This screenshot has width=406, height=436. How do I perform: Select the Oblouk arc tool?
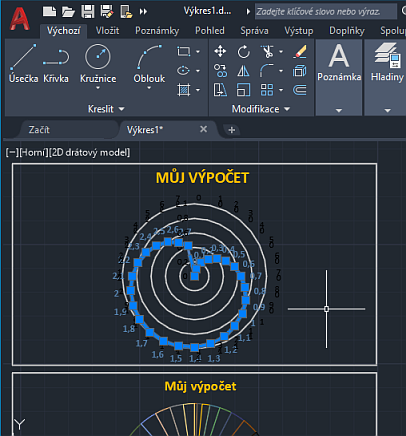(149, 63)
